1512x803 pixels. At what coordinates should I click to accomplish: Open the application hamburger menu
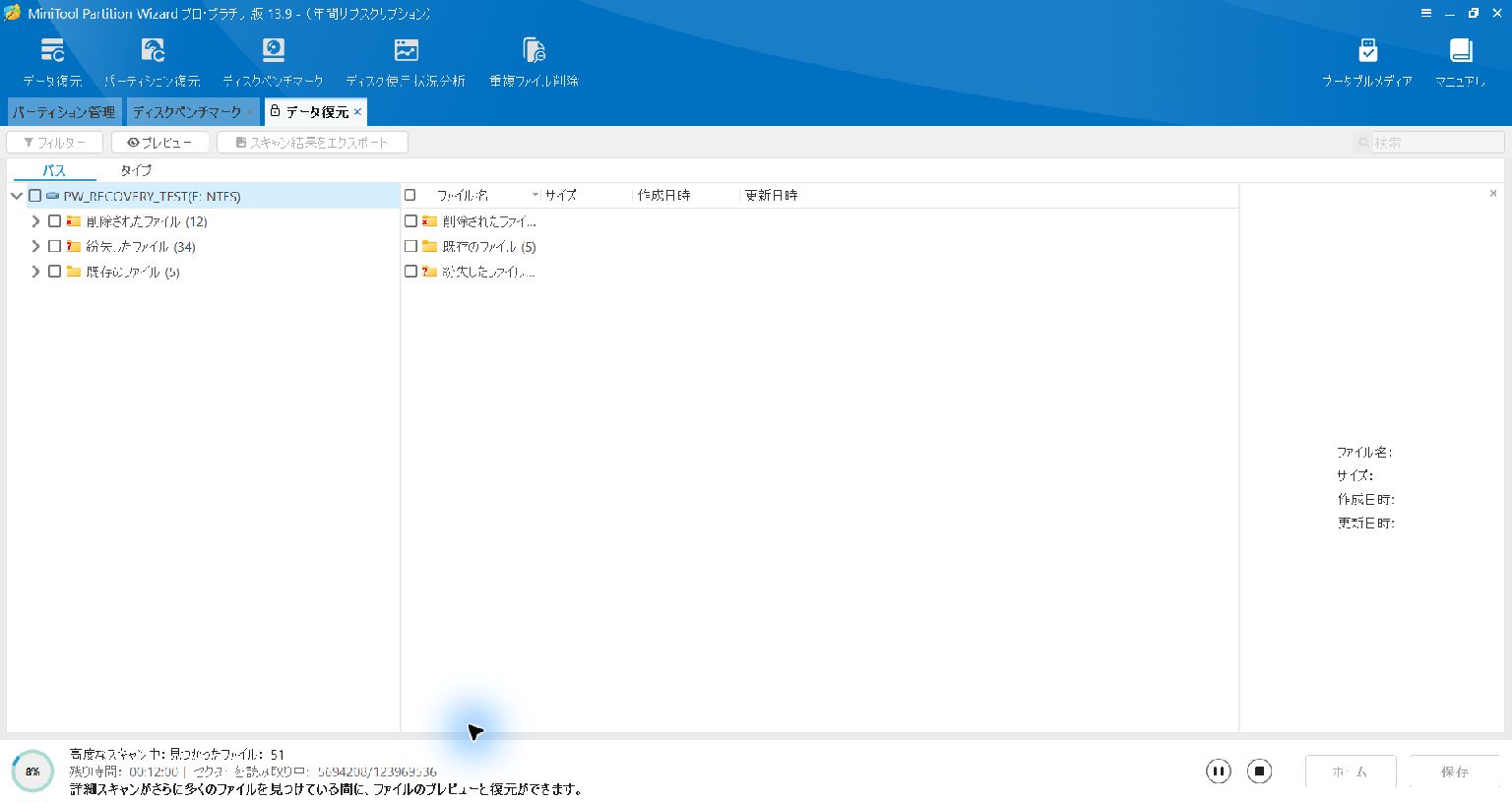[x=1425, y=14]
